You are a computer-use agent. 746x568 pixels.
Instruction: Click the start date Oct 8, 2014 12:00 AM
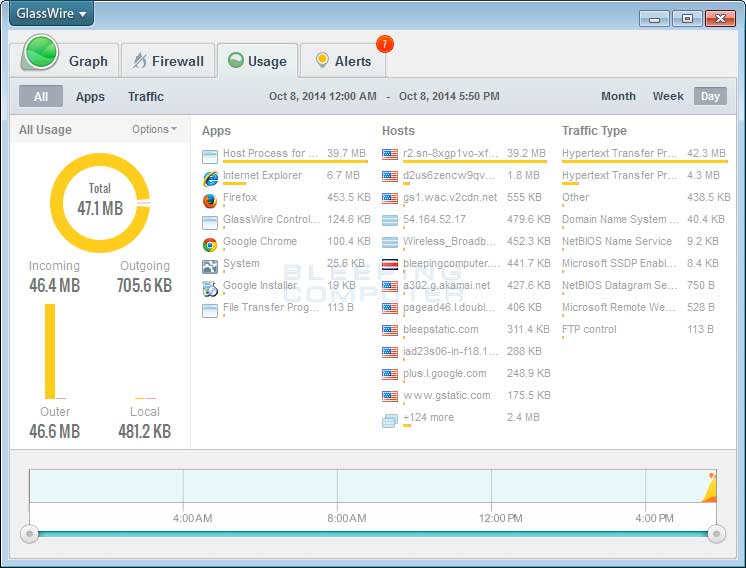(x=323, y=96)
